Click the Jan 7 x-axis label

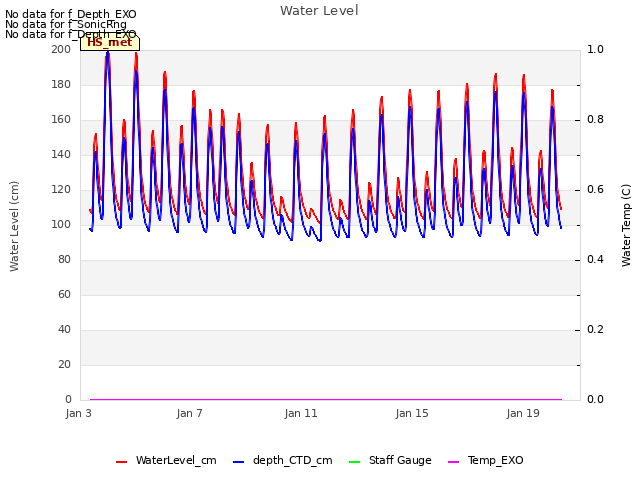click(x=189, y=413)
